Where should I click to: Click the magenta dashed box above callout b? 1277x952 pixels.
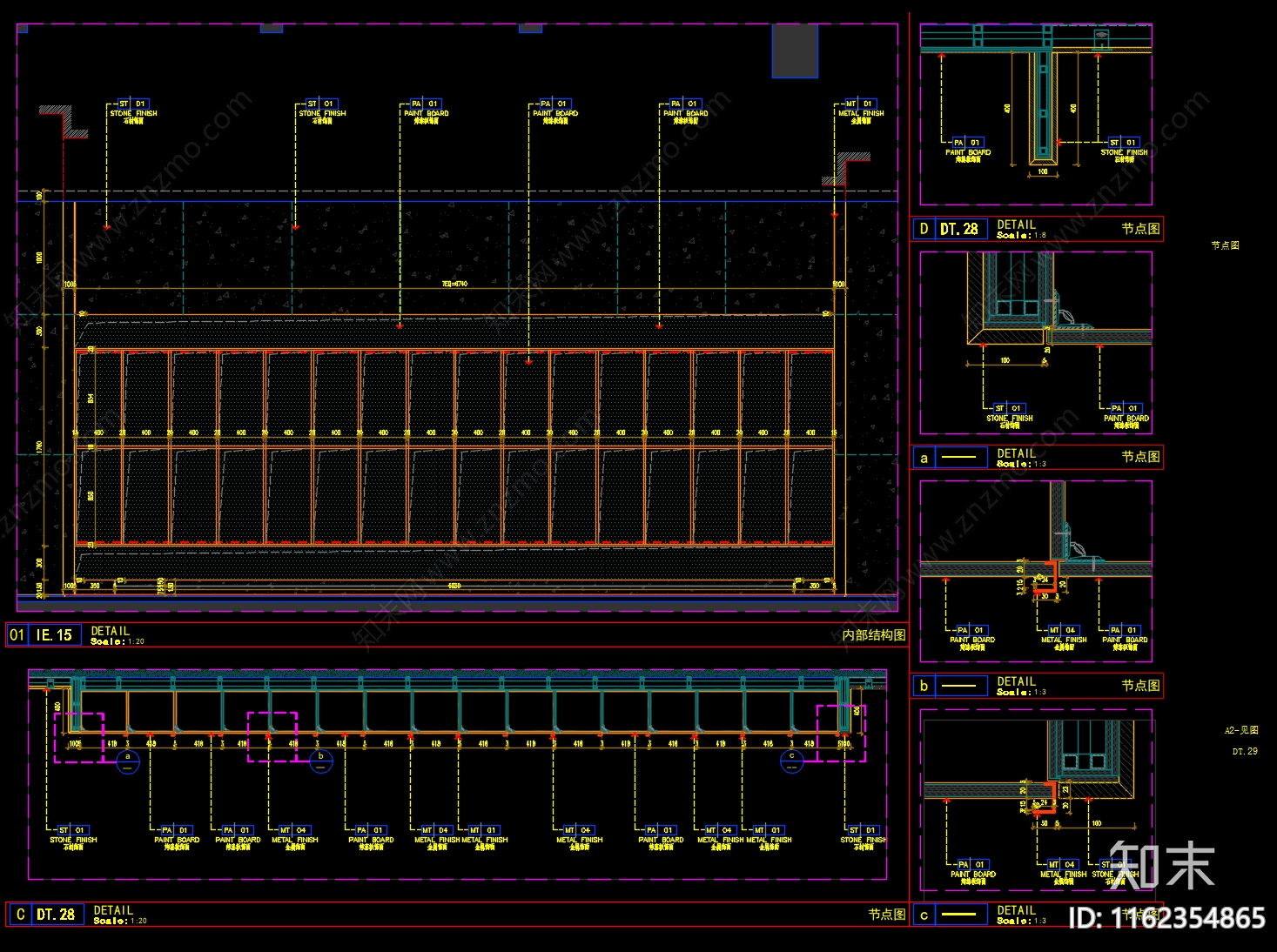(x=272, y=737)
